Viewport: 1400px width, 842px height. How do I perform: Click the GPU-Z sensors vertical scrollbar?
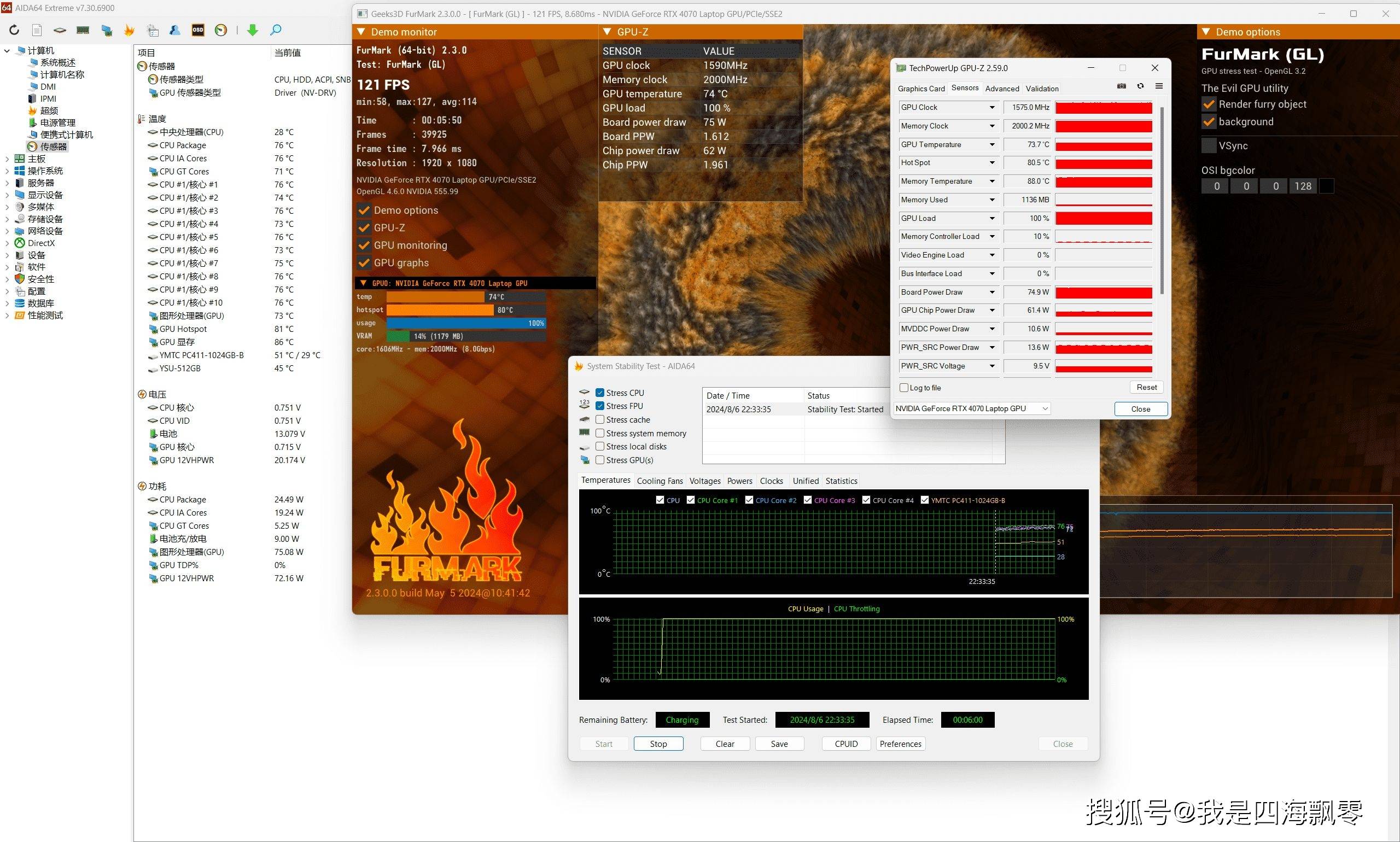coord(1162,200)
